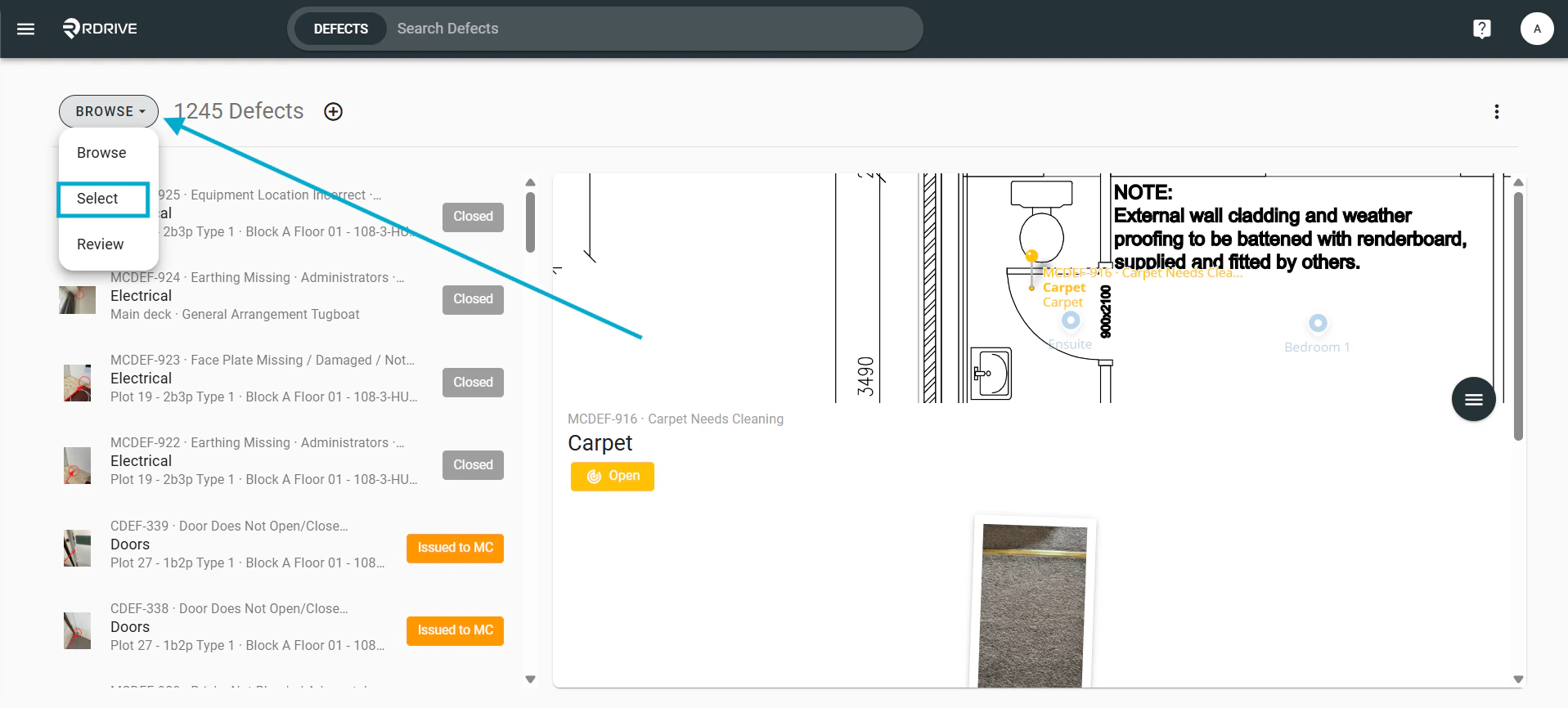Open the carpet photo thumbnail
1568x708 pixels.
pyautogui.click(x=1034, y=605)
